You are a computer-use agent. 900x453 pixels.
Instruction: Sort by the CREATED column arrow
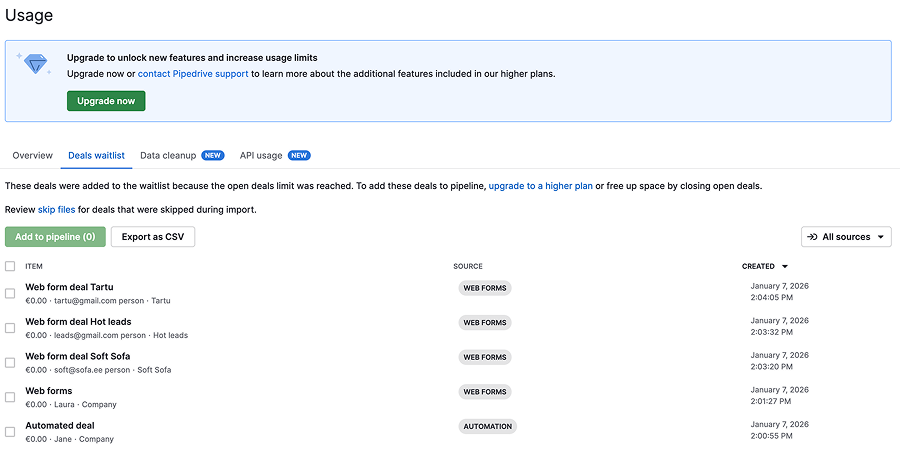point(785,267)
